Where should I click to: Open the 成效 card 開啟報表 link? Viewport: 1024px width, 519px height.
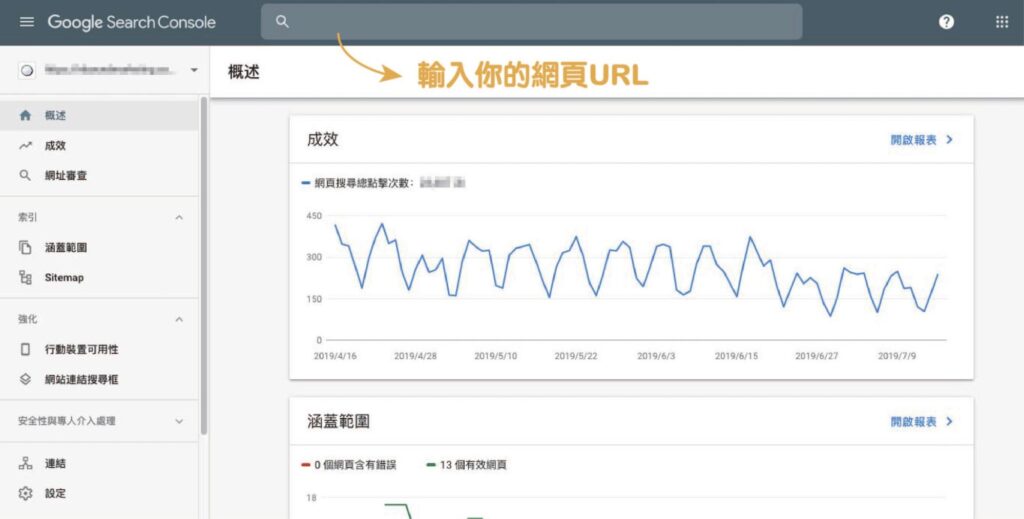click(913, 140)
